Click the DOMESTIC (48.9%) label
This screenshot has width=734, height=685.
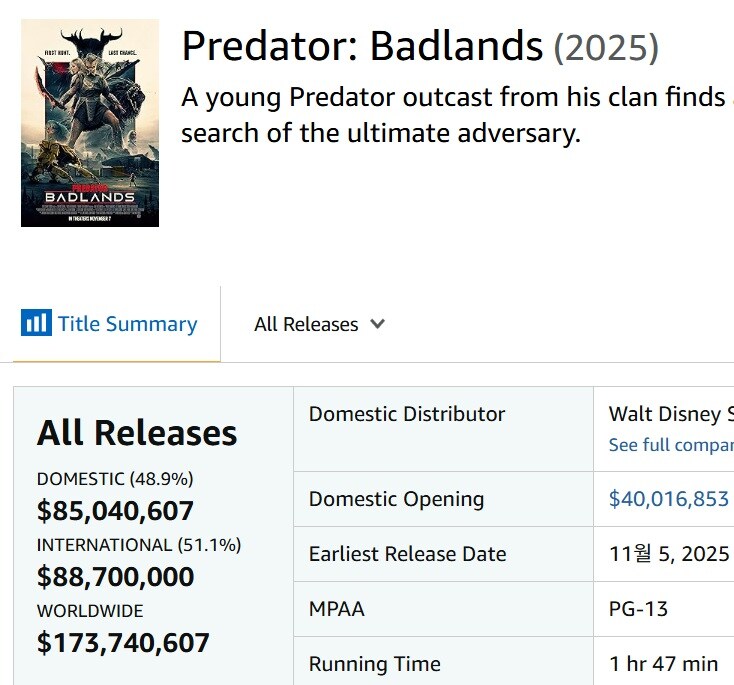[x=115, y=479]
